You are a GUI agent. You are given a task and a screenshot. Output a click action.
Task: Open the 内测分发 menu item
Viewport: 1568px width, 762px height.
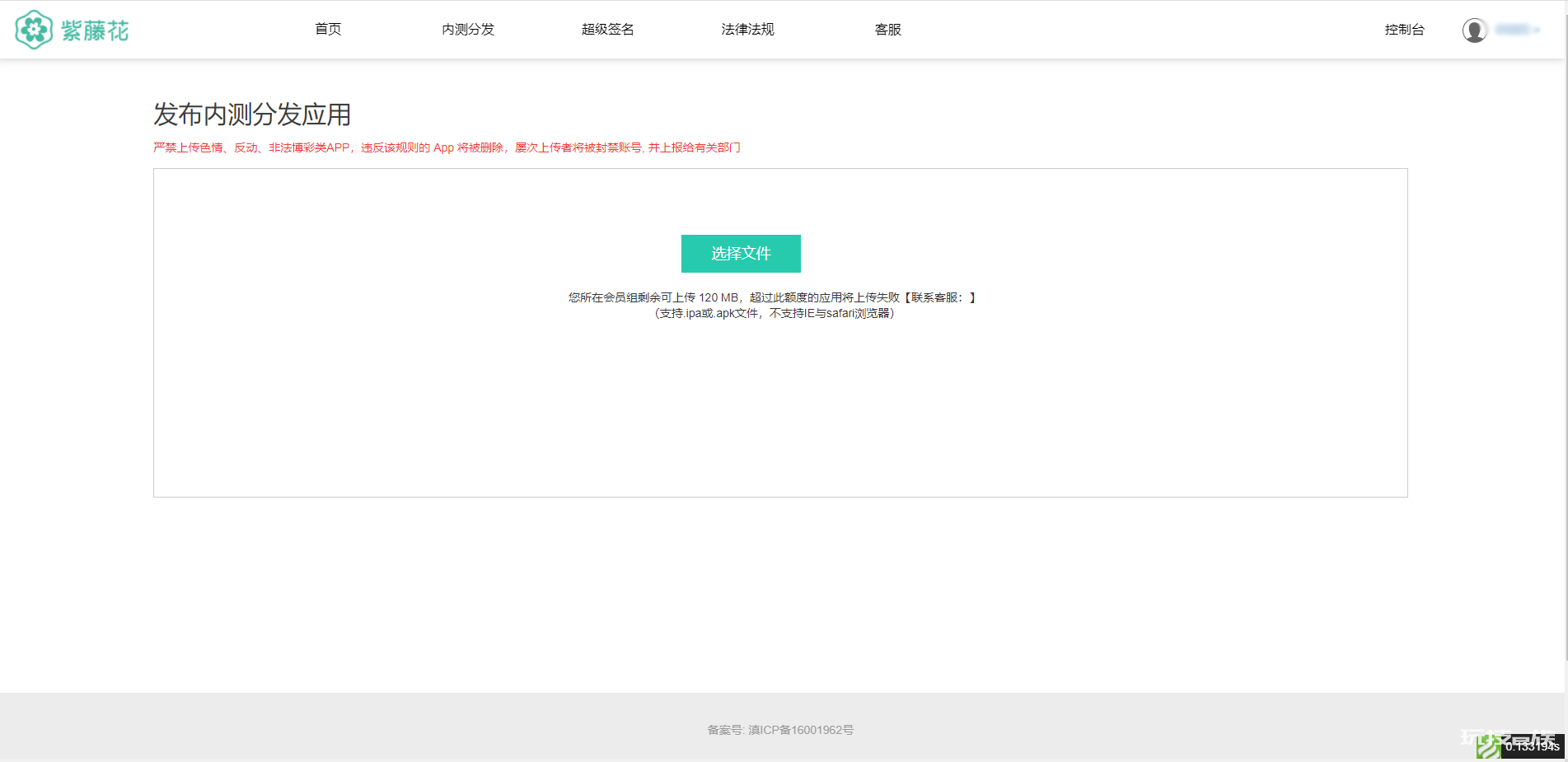point(468,30)
